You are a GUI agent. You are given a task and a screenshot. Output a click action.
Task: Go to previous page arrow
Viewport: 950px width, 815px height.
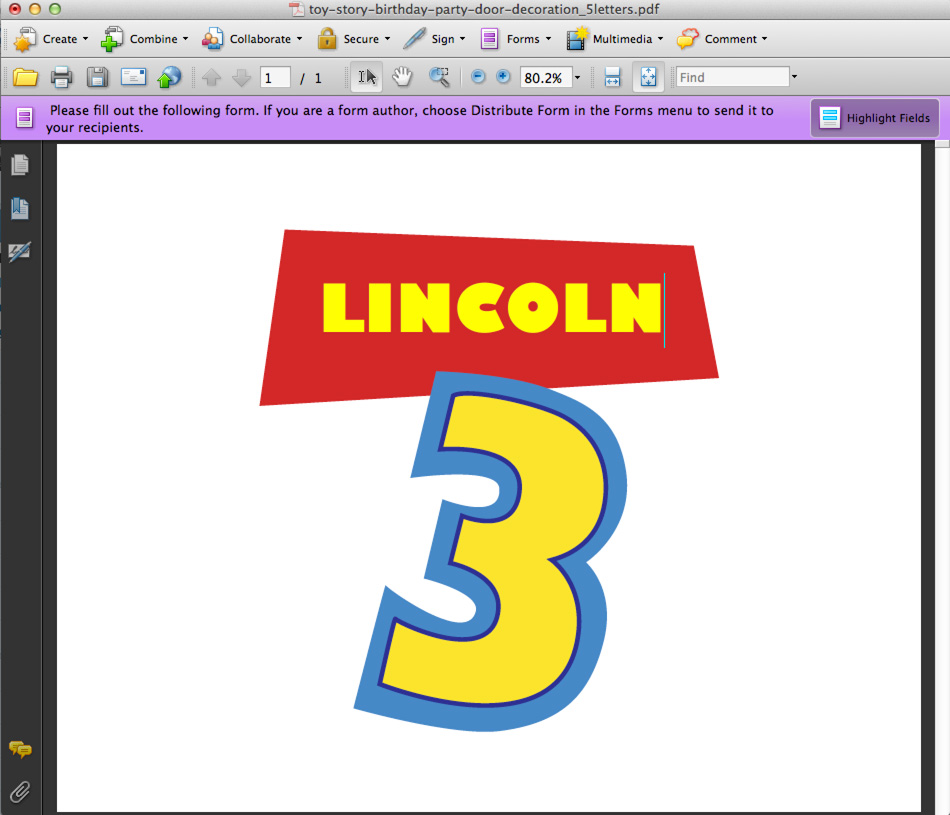coord(211,78)
